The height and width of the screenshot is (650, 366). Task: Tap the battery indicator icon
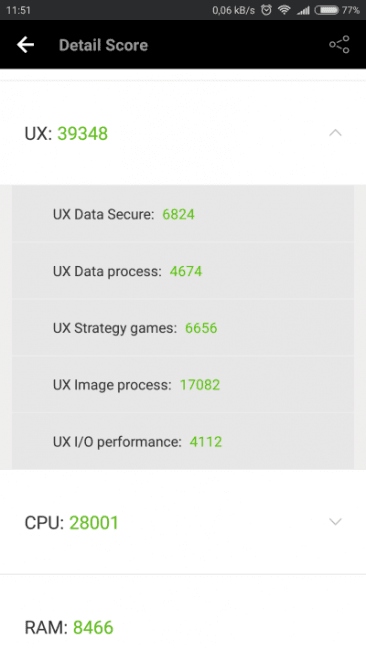[327, 10]
